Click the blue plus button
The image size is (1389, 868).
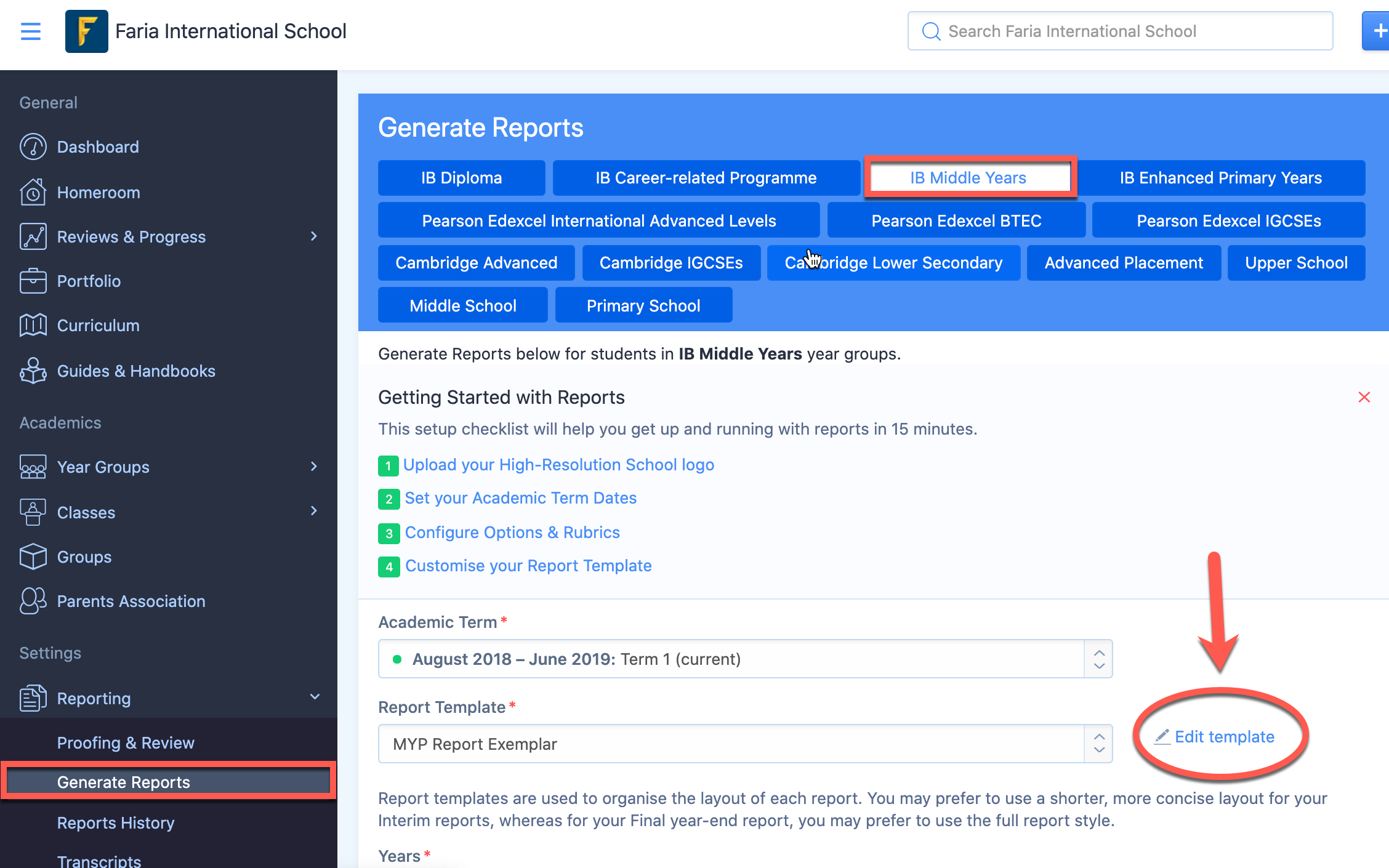click(1377, 31)
